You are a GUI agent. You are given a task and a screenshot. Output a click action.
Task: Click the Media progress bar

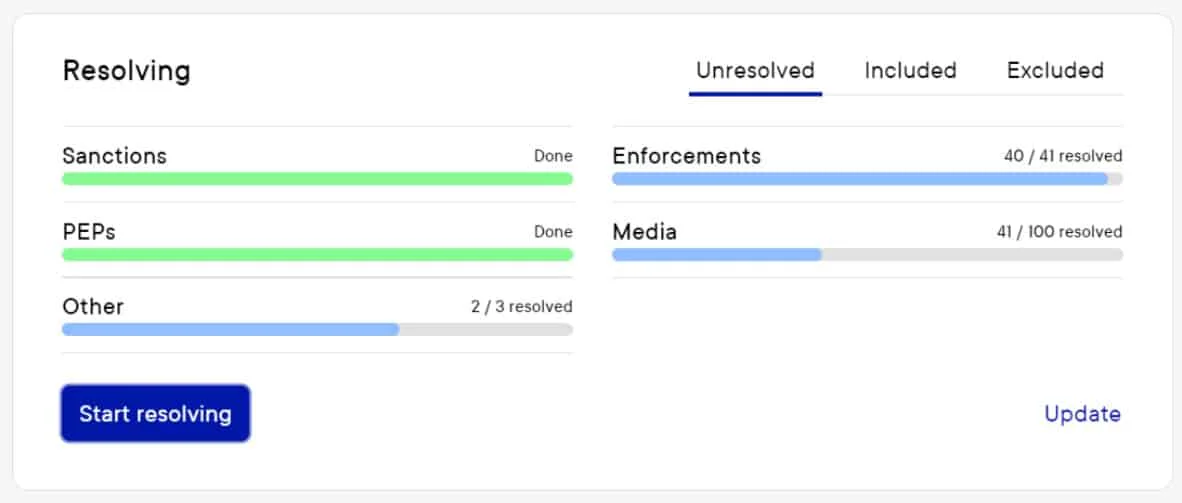[867, 255]
